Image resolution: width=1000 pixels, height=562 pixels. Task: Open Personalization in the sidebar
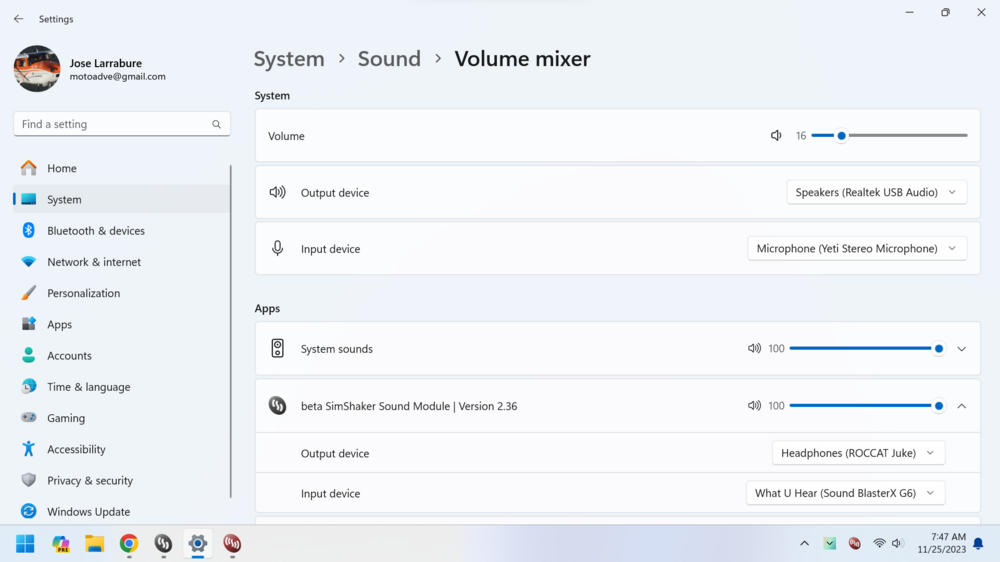coord(83,293)
